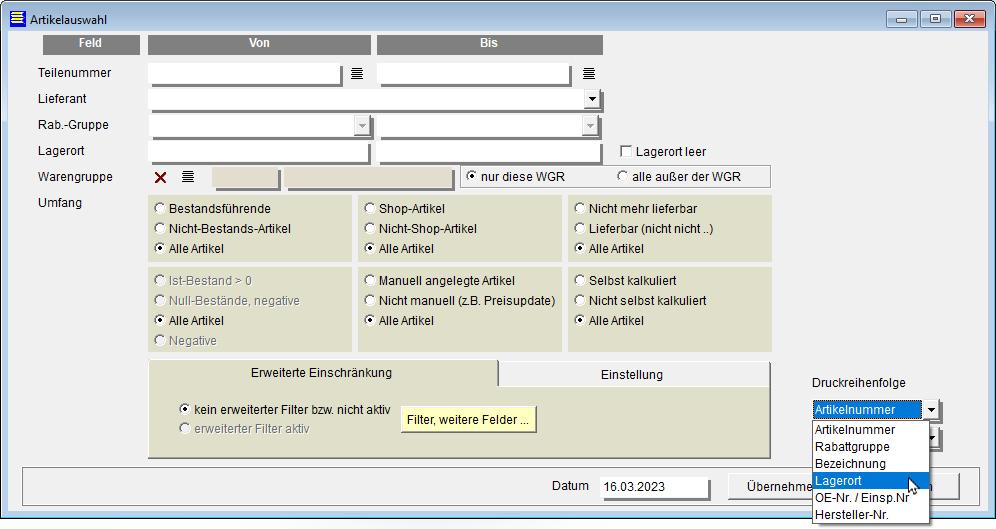Image resolution: width=996 pixels, height=529 pixels.
Task: Choose OE-Nr. / Einsp.Nr in list
Action: click(x=871, y=498)
